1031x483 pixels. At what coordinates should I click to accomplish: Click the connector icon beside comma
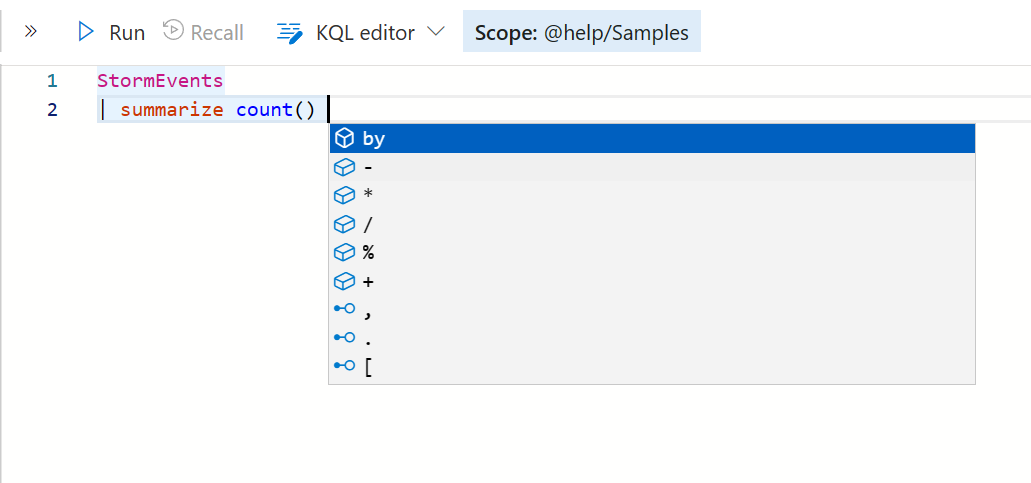tap(345, 308)
